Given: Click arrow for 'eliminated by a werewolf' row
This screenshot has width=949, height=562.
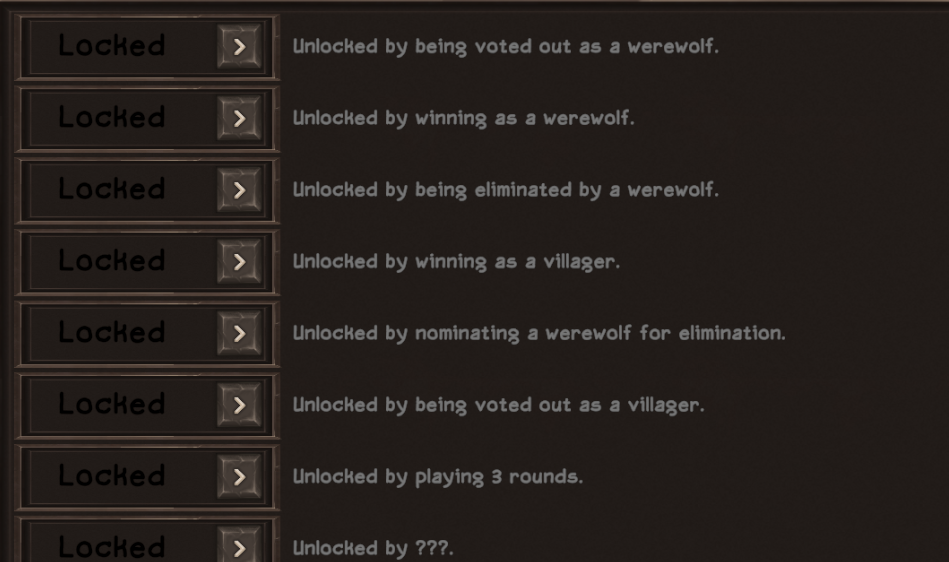Looking at the screenshot, I should [240, 190].
